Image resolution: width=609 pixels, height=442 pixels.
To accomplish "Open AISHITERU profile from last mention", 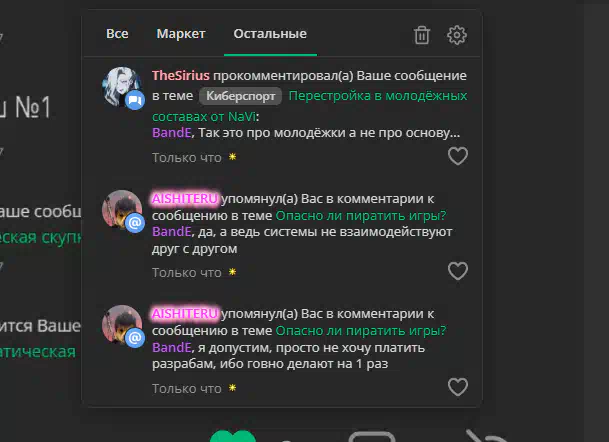I will click(185, 314).
